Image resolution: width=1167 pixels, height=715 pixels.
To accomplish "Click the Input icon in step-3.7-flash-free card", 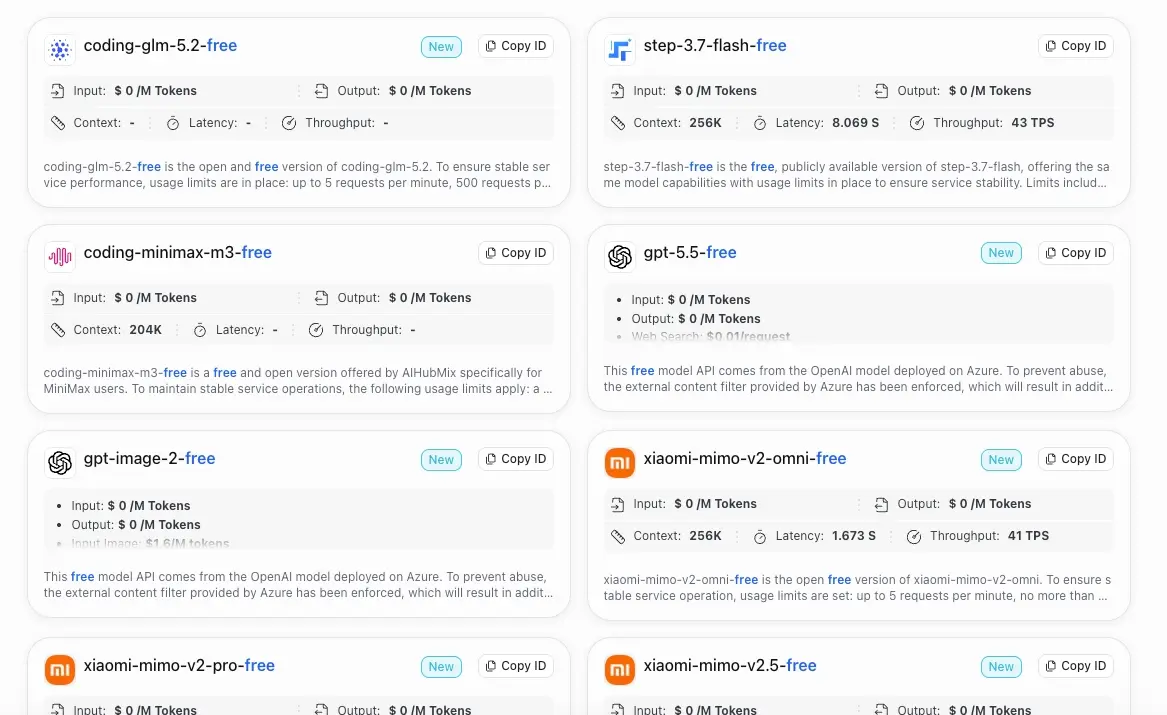I will [x=617, y=91].
